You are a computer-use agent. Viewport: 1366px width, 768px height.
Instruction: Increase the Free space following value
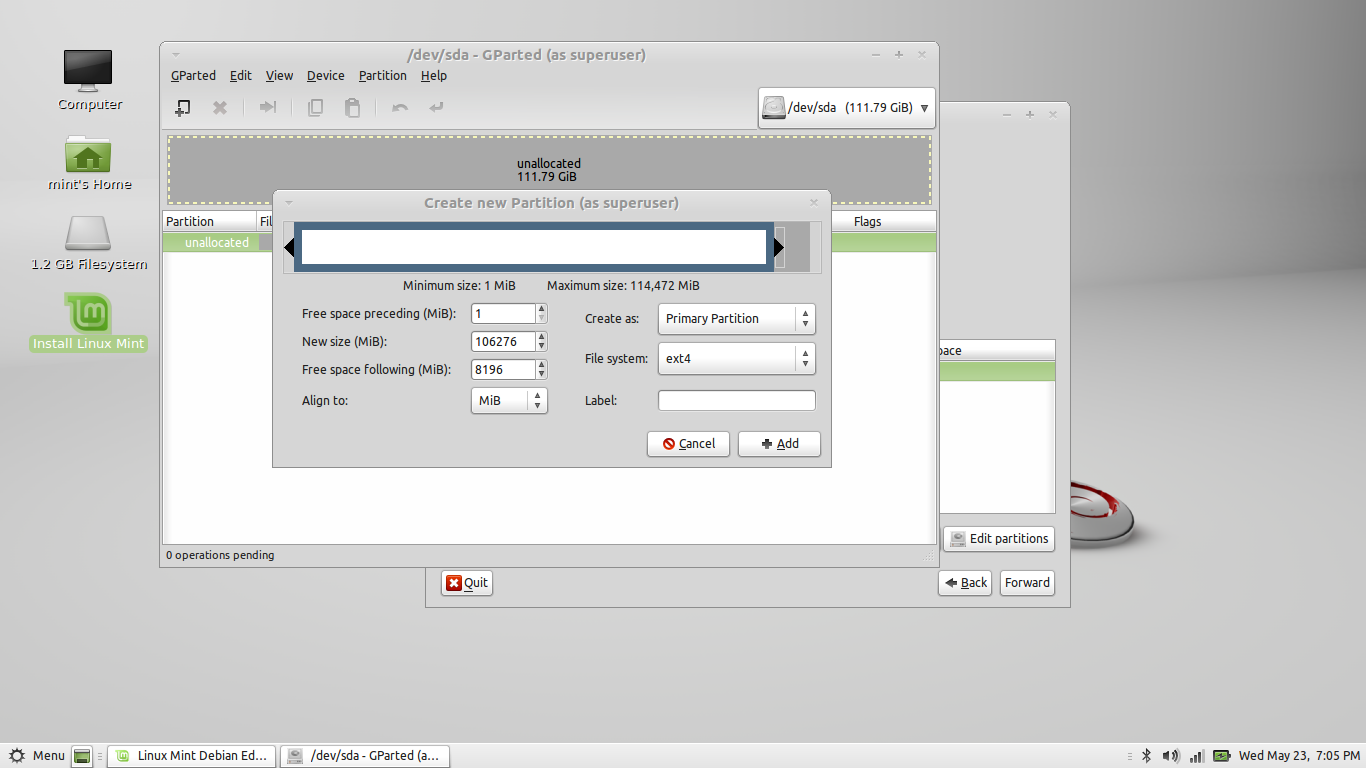[x=541, y=365]
